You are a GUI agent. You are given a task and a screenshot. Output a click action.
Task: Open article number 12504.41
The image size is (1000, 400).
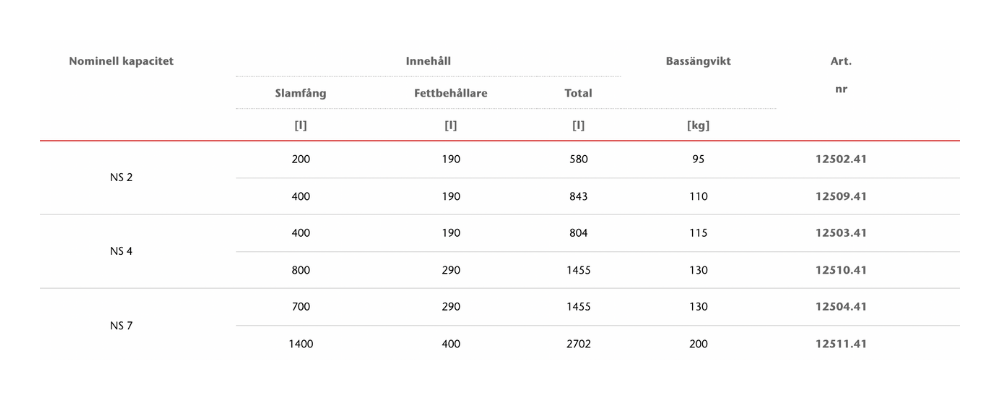coord(841,307)
